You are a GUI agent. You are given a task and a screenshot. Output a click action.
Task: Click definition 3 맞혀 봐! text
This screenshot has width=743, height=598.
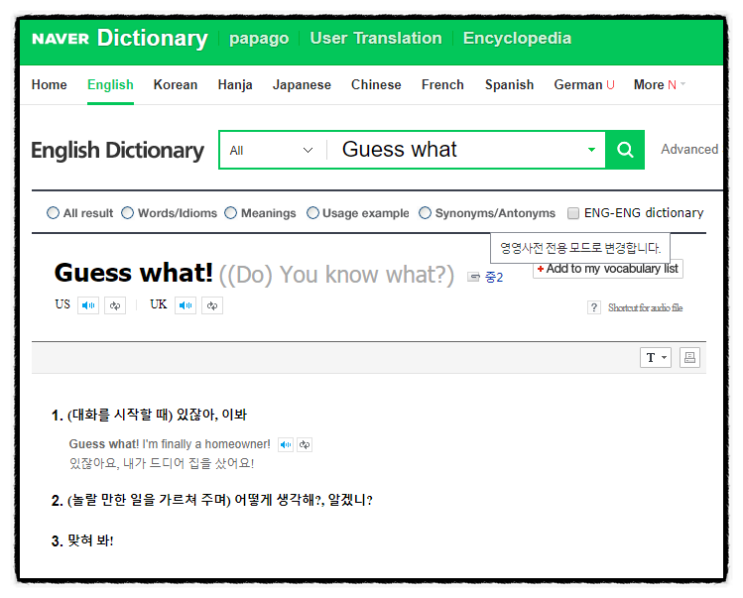tap(91, 541)
